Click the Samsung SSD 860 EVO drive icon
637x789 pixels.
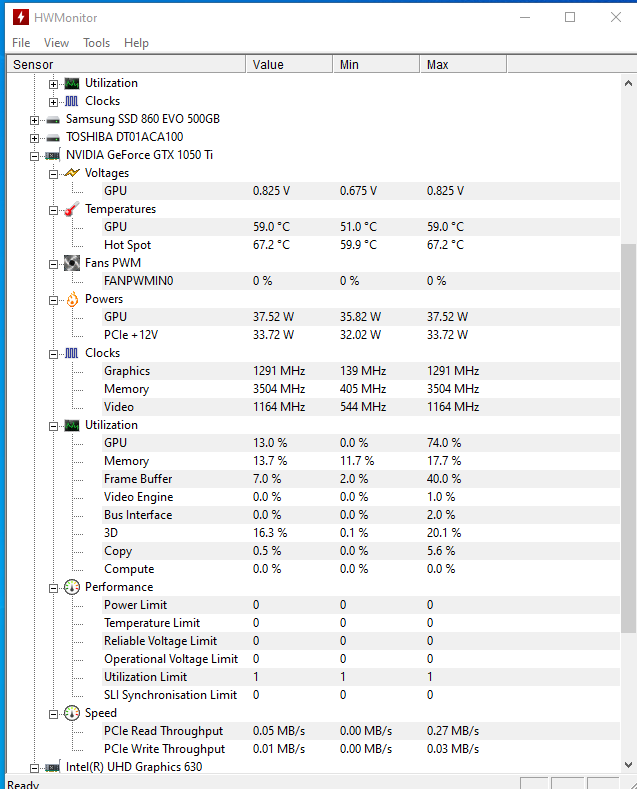(53, 120)
